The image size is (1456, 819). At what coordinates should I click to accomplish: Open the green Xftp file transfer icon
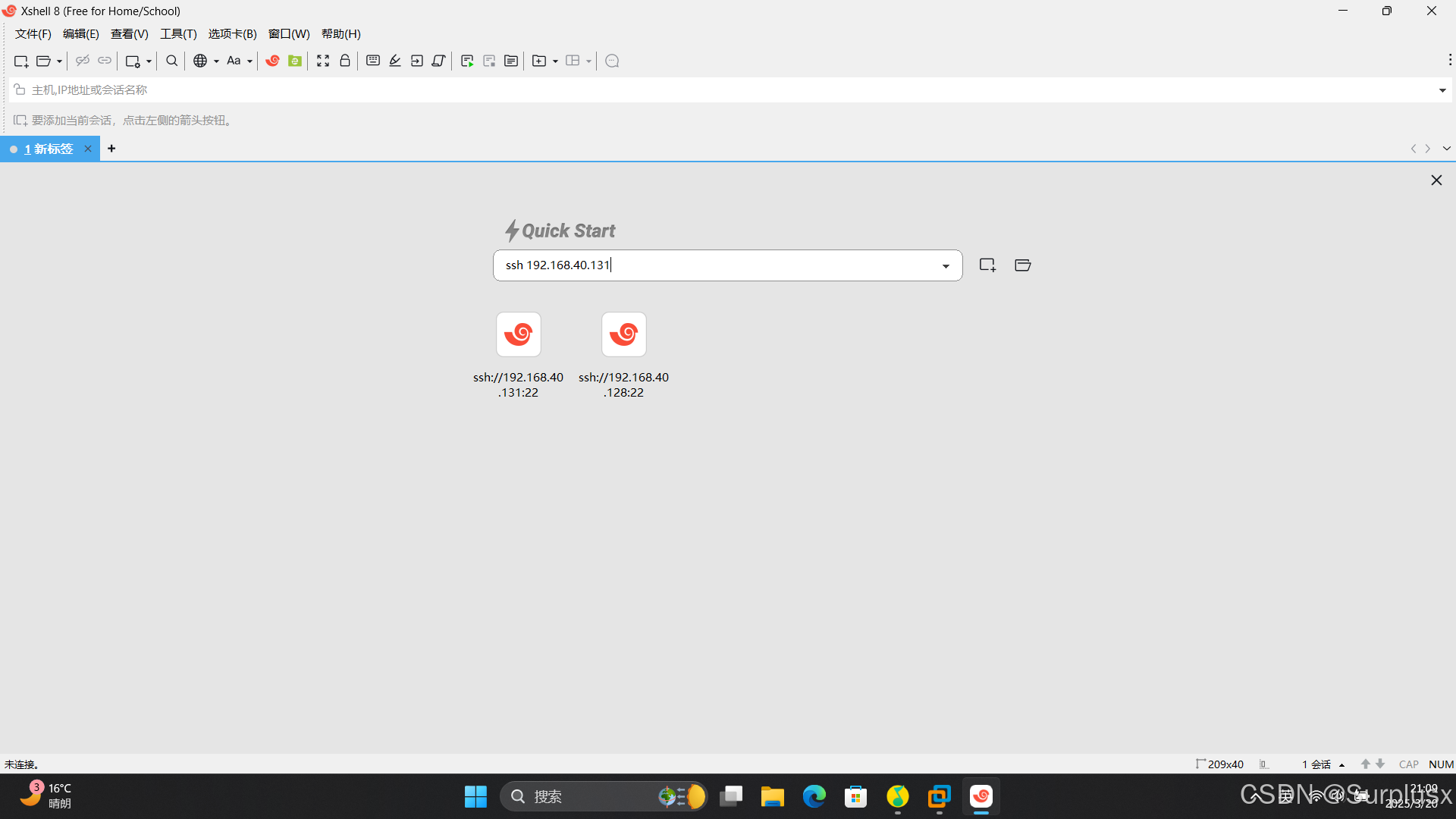pos(295,61)
